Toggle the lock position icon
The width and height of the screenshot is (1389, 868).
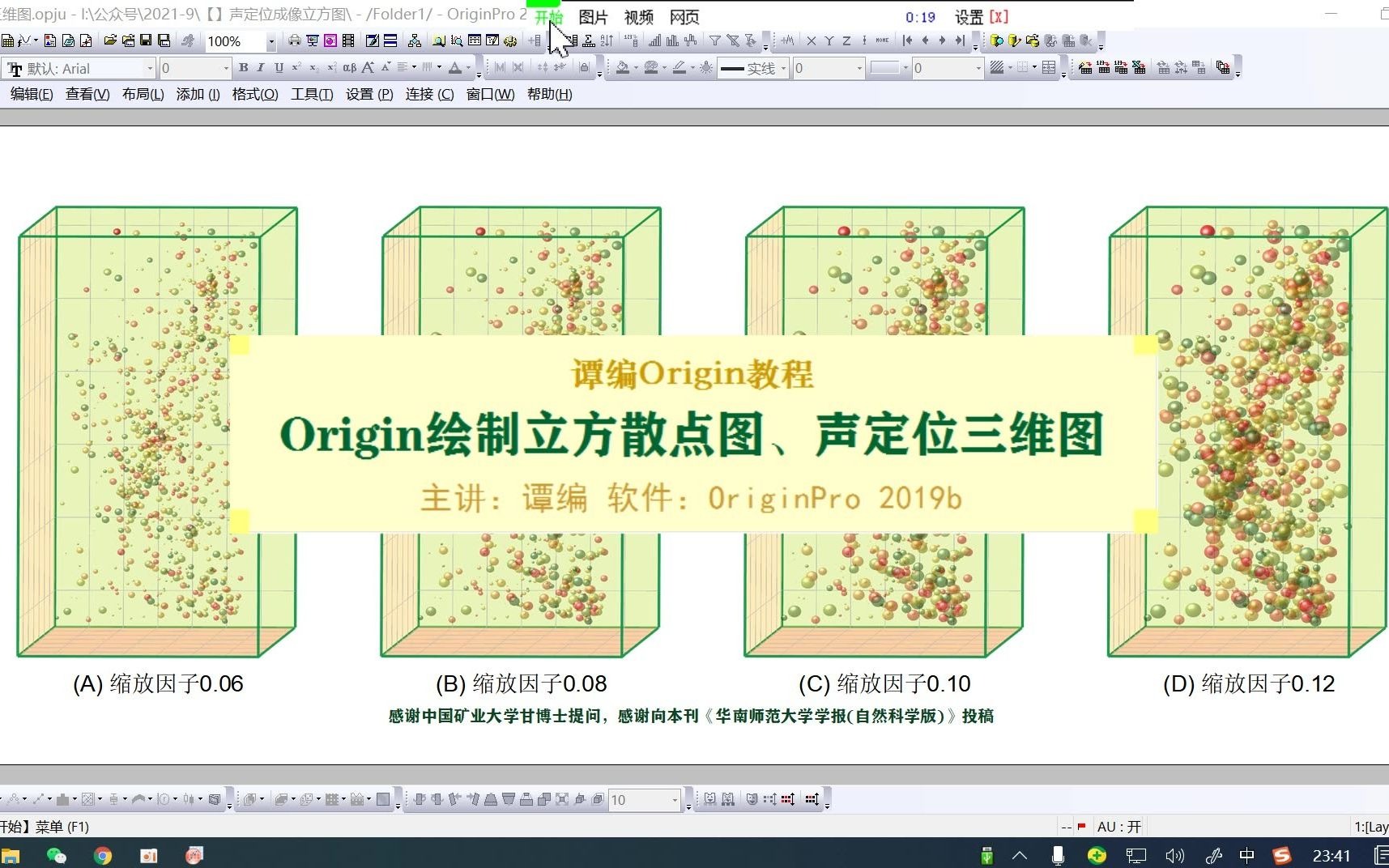584,68
